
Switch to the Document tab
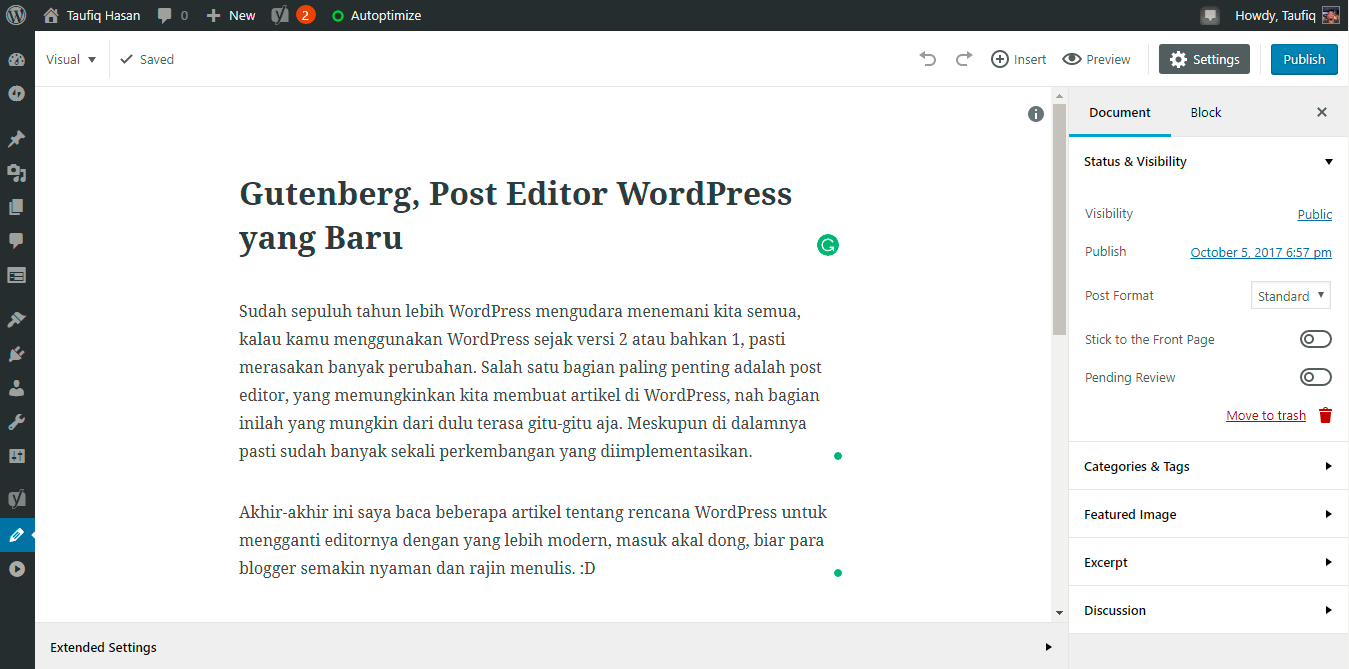(x=1120, y=112)
